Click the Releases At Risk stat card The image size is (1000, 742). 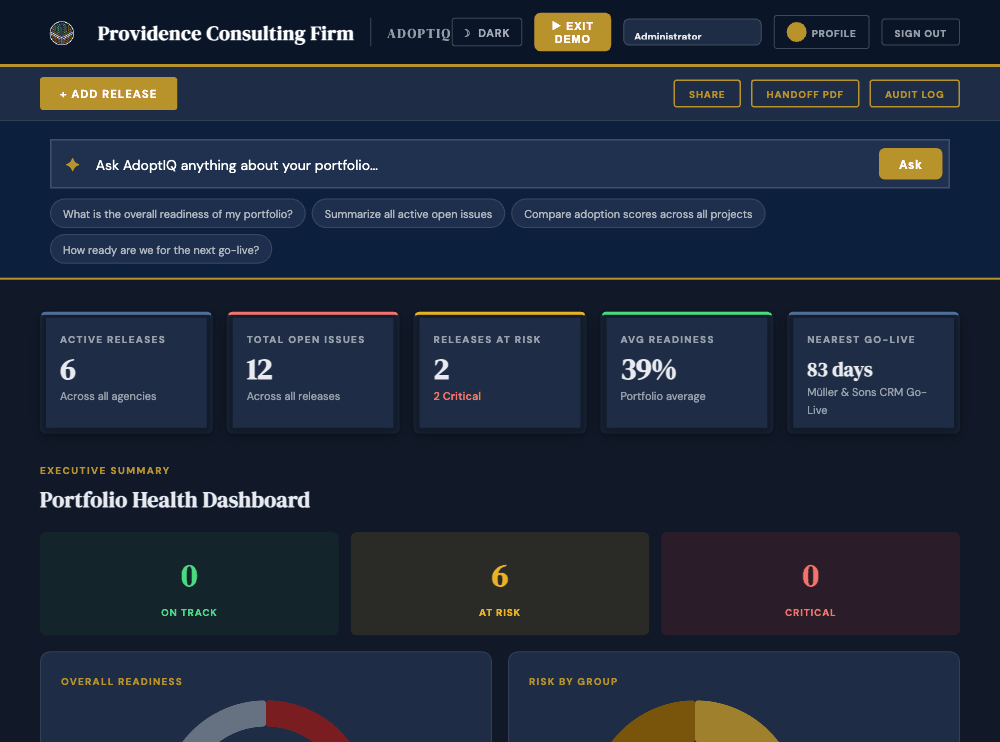(x=499, y=371)
